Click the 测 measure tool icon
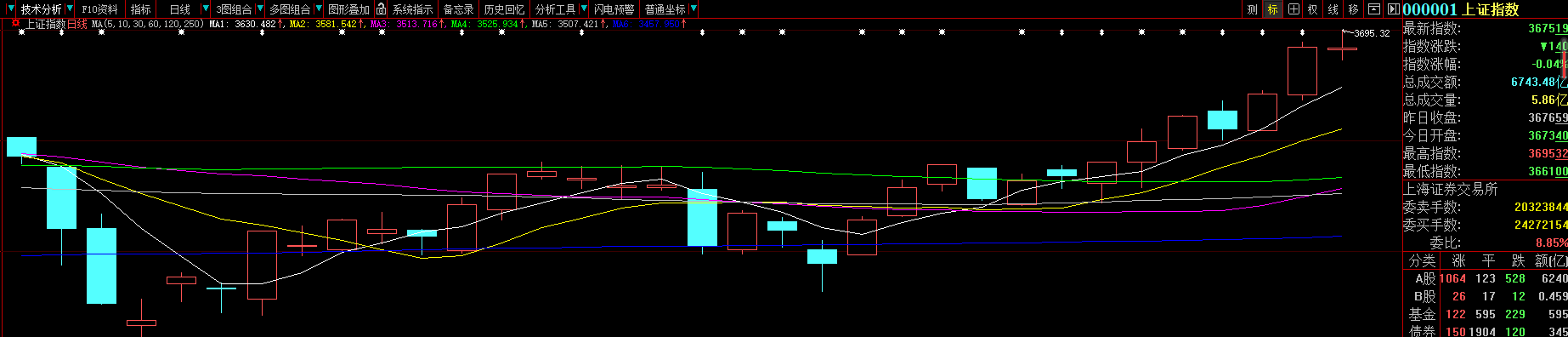Viewport: 1568px width, 337px height. [1253, 9]
